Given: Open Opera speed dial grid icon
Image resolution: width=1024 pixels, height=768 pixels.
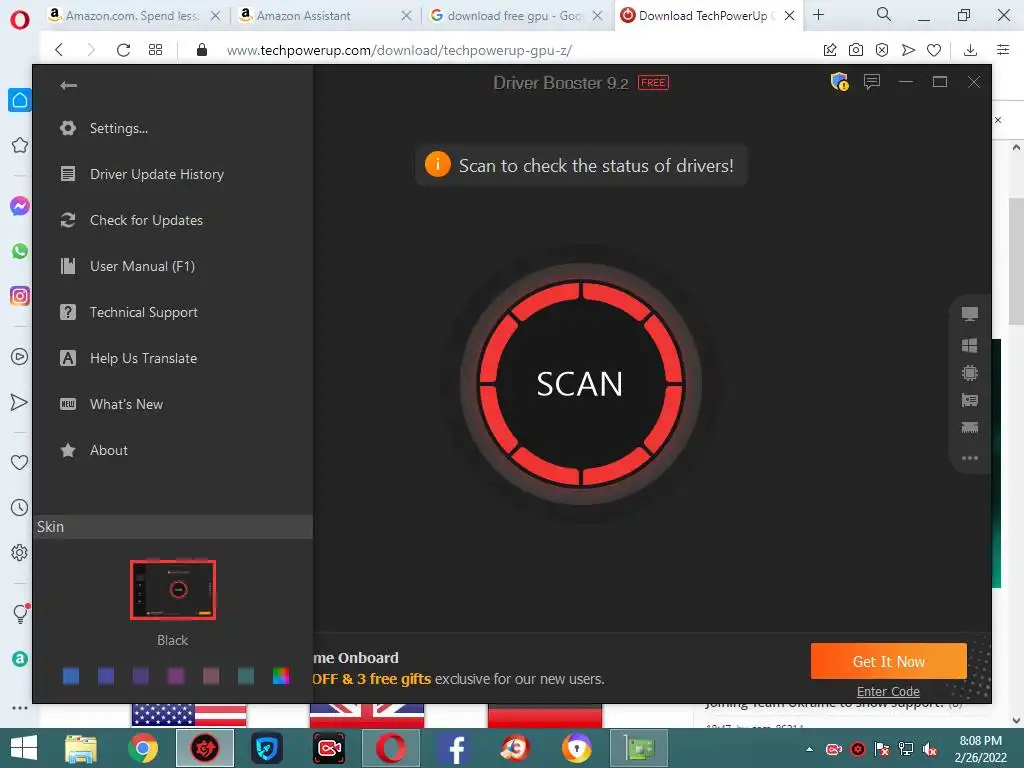Looking at the screenshot, I should 155,50.
